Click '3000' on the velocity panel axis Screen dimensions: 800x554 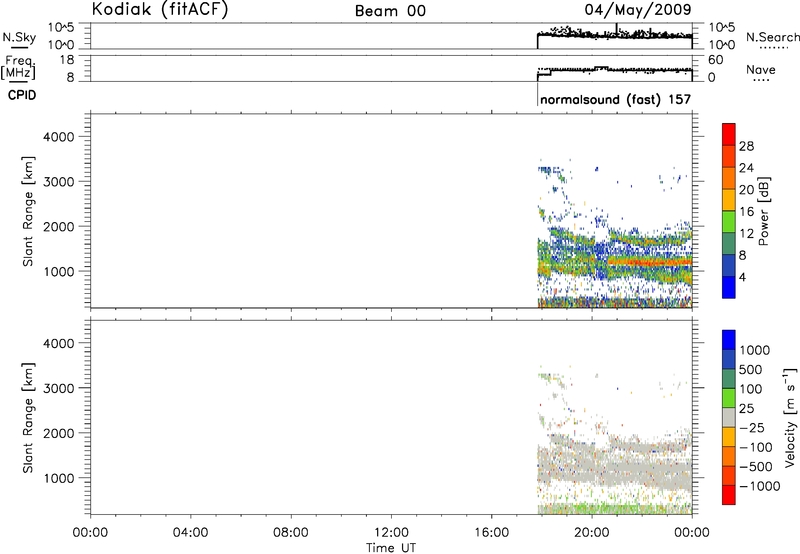[x=58, y=388]
